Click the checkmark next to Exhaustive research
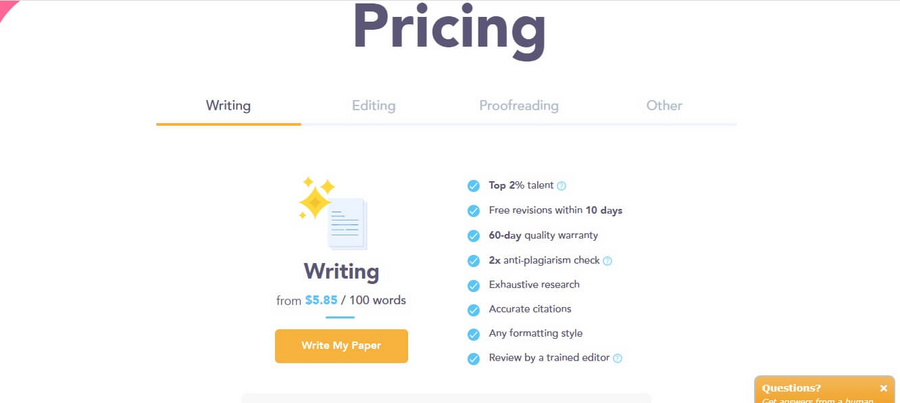Screen dimensions: 900x403 [x=474, y=285]
